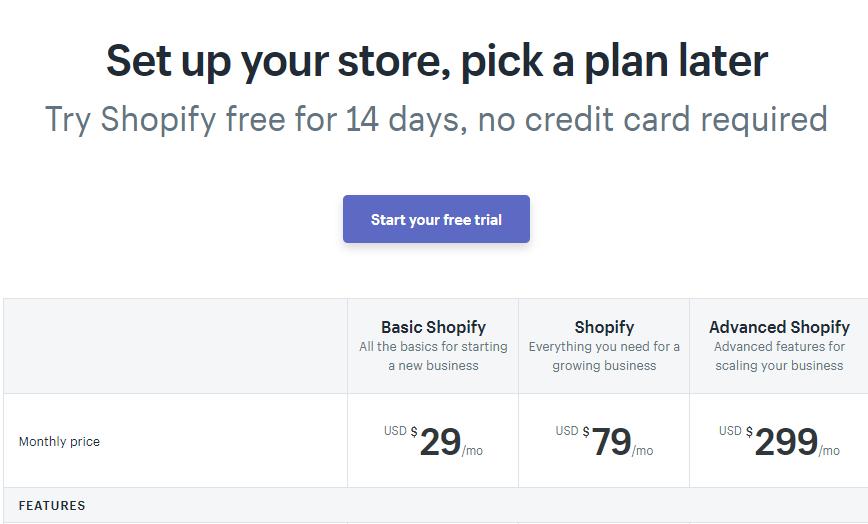Click the Monthly price row label
Viewport: 868px width, 524px height.
click(x=59, y=442)
